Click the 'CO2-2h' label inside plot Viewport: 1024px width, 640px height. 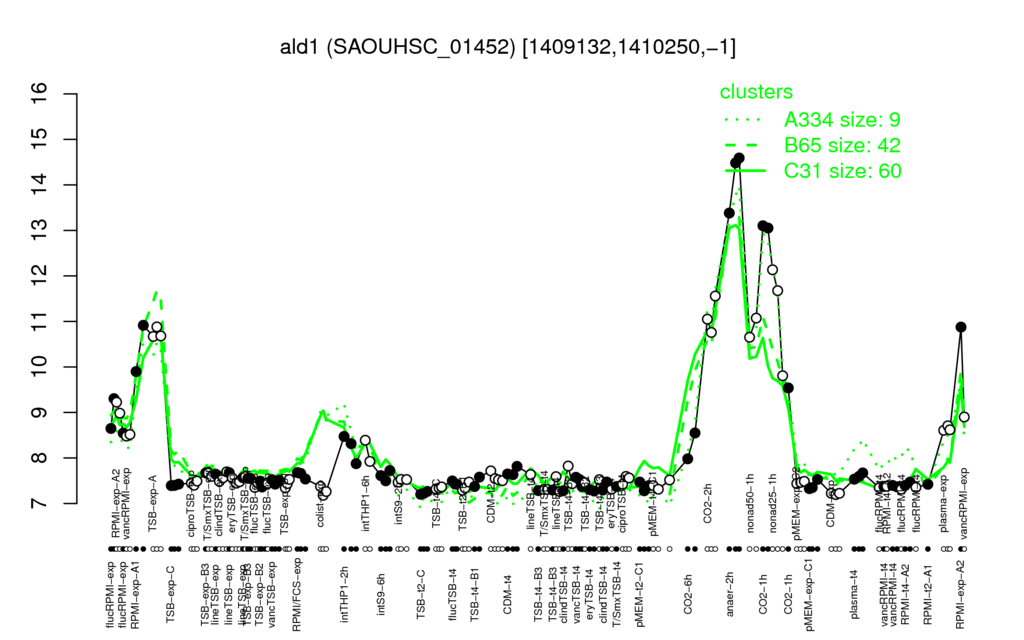(708, 504)
